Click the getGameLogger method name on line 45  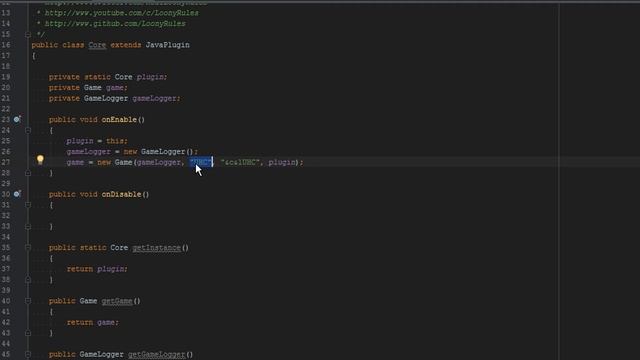click(x=156, y=354)
